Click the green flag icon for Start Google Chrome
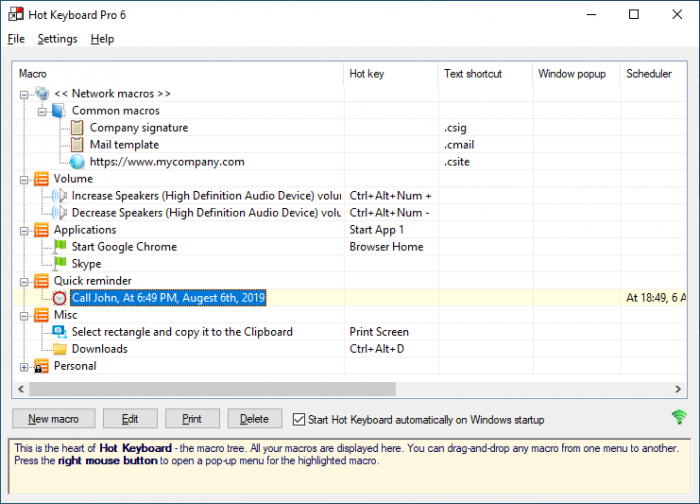 pos(60,247)
